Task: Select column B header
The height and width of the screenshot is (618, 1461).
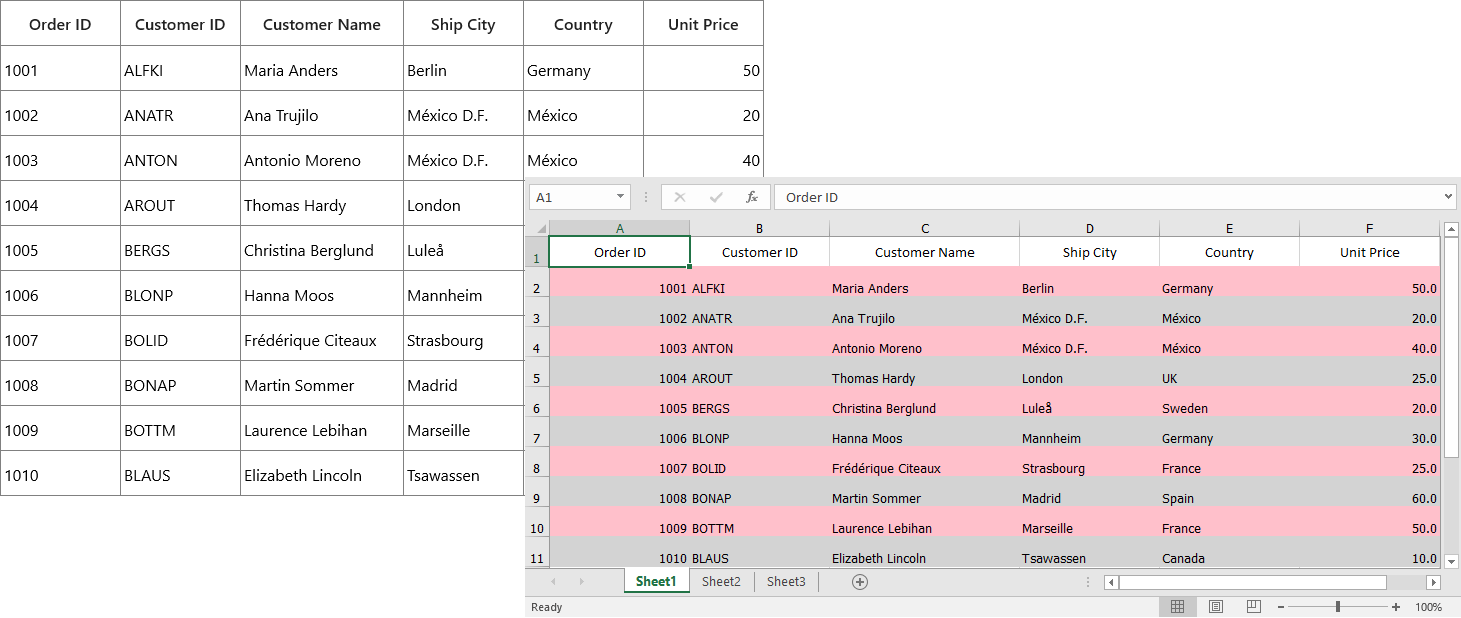Action: coord(760,228)
